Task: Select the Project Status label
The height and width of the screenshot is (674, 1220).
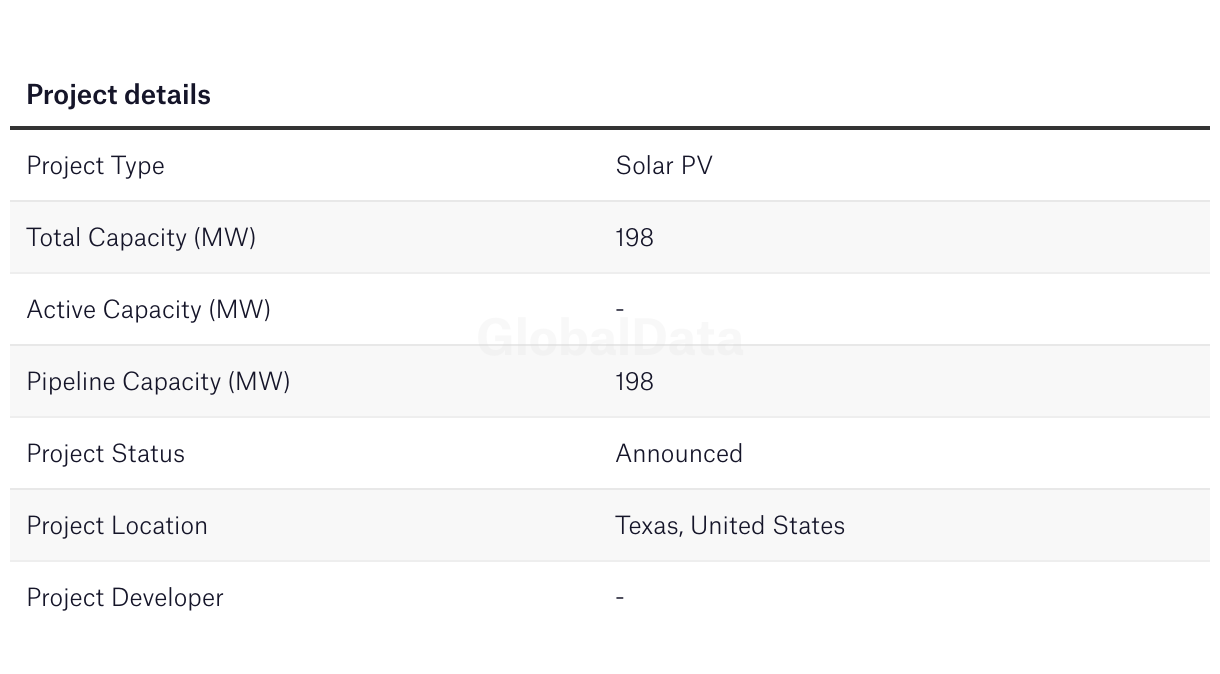Action: (x=105, y=454)
